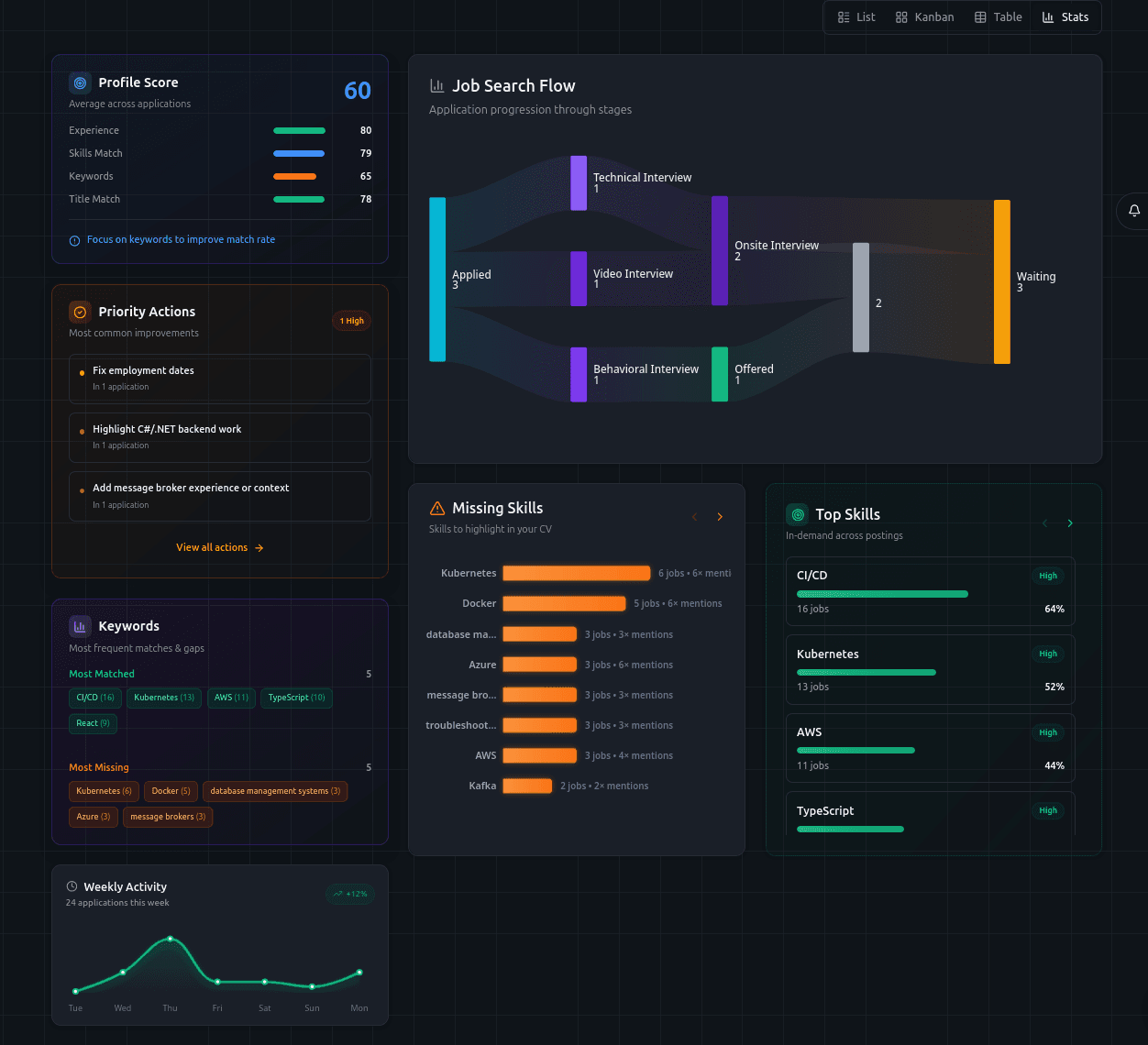The image size is (1148, 1045).
Task: Open 'Add message broker experience or context' action
Action: click(x=220, y=496)
